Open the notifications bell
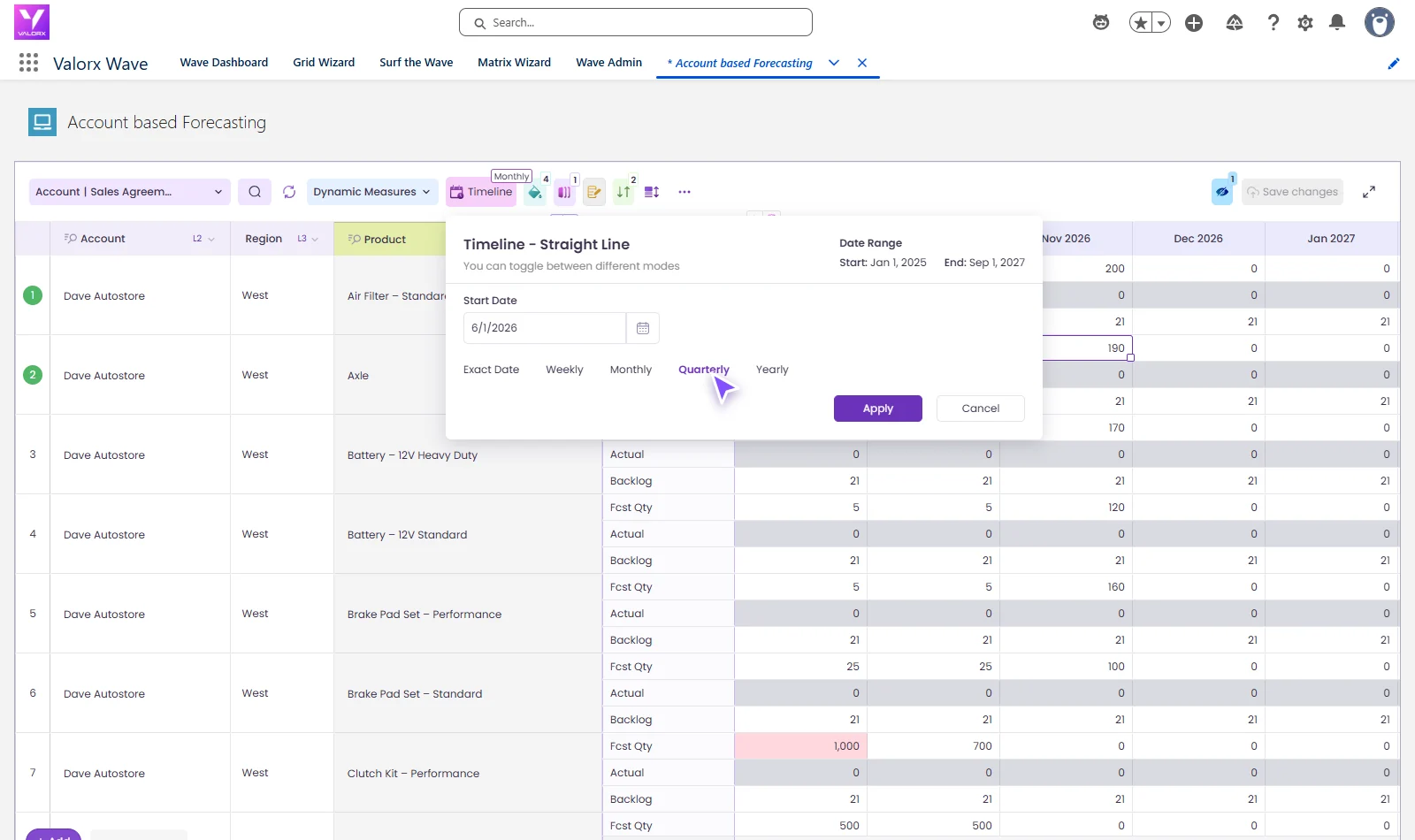 click(1337, 23)
